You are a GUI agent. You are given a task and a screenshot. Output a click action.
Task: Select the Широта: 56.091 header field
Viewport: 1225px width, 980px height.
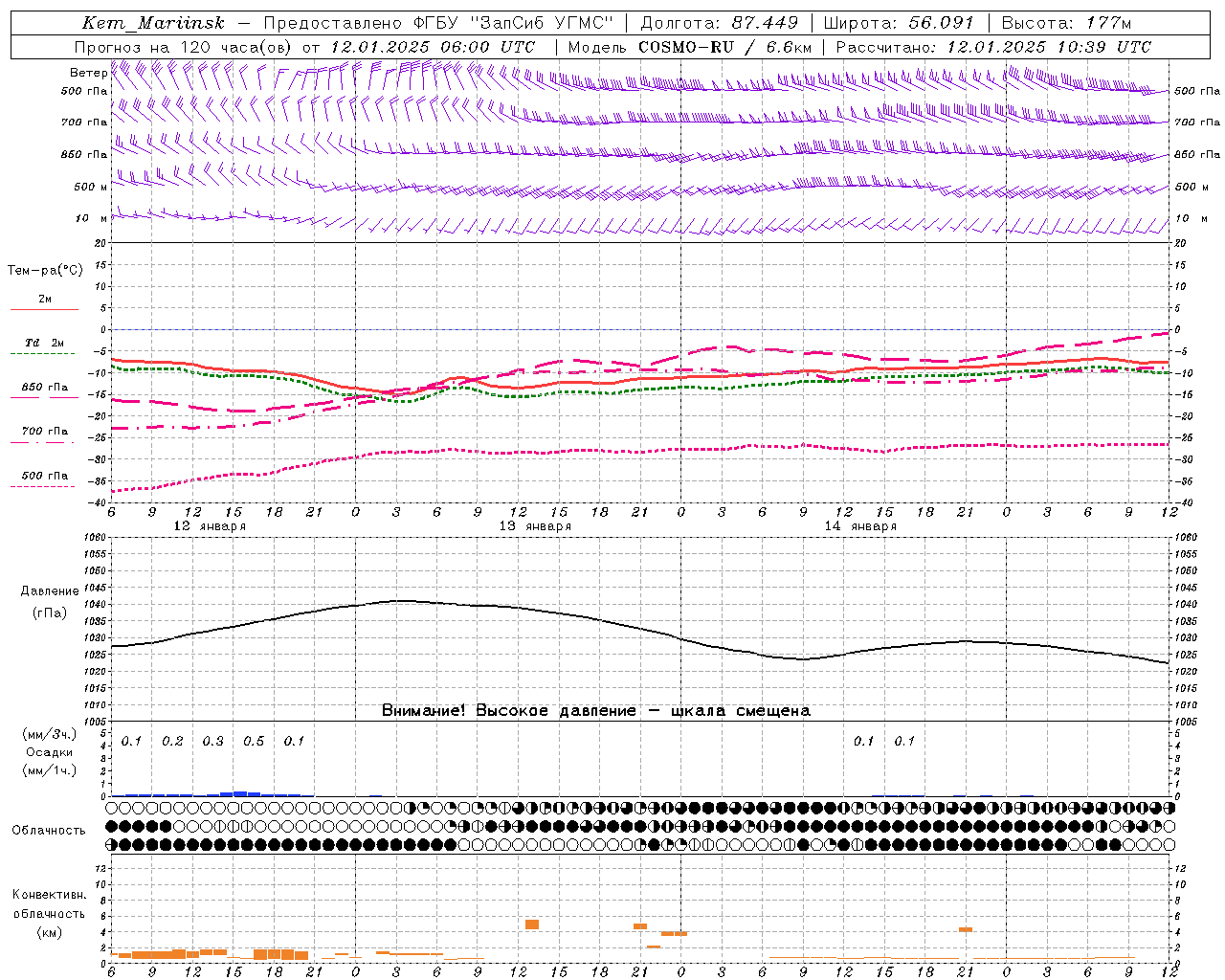tap(899, 23)
